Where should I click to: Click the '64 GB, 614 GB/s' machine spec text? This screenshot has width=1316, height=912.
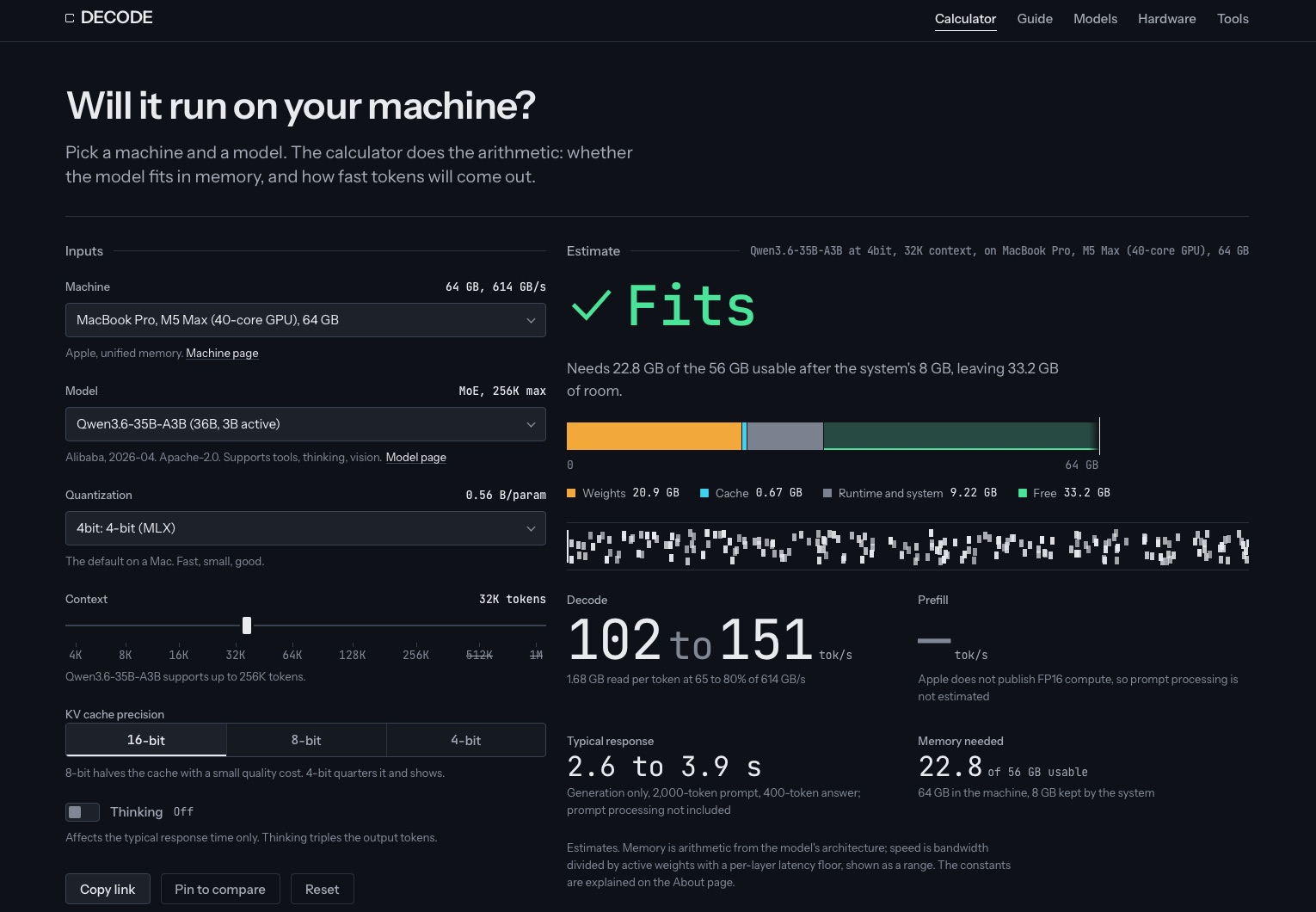pos(495,287)
